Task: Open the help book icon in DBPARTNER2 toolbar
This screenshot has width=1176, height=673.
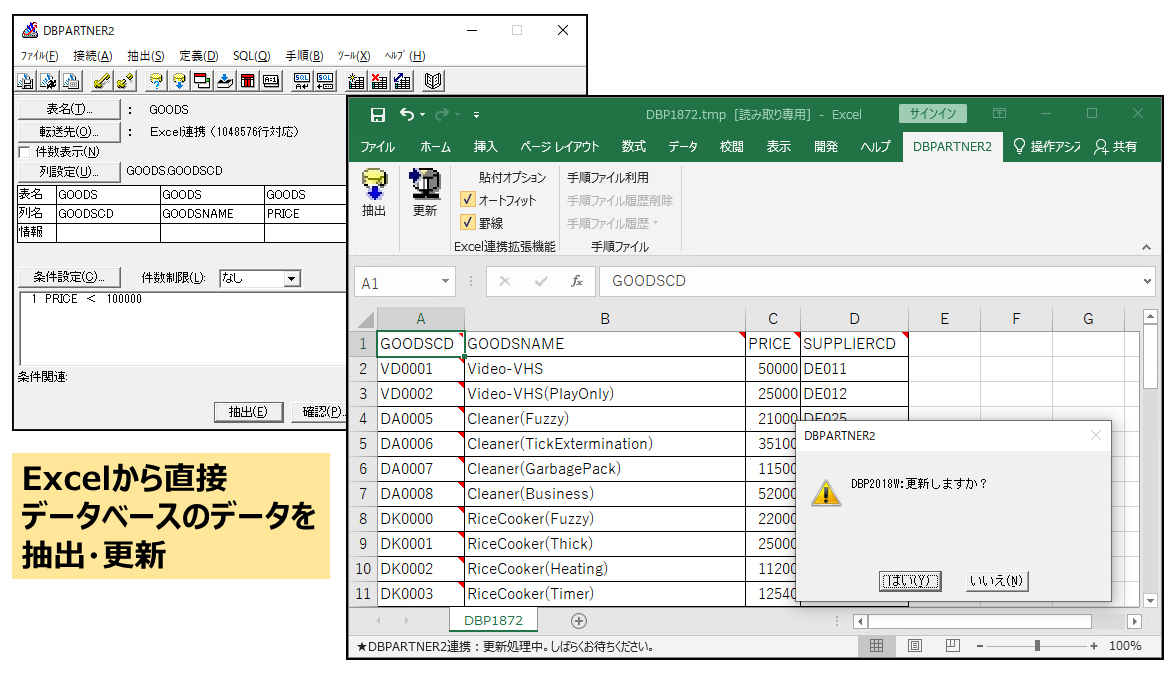Action: (x=434, y=81)
